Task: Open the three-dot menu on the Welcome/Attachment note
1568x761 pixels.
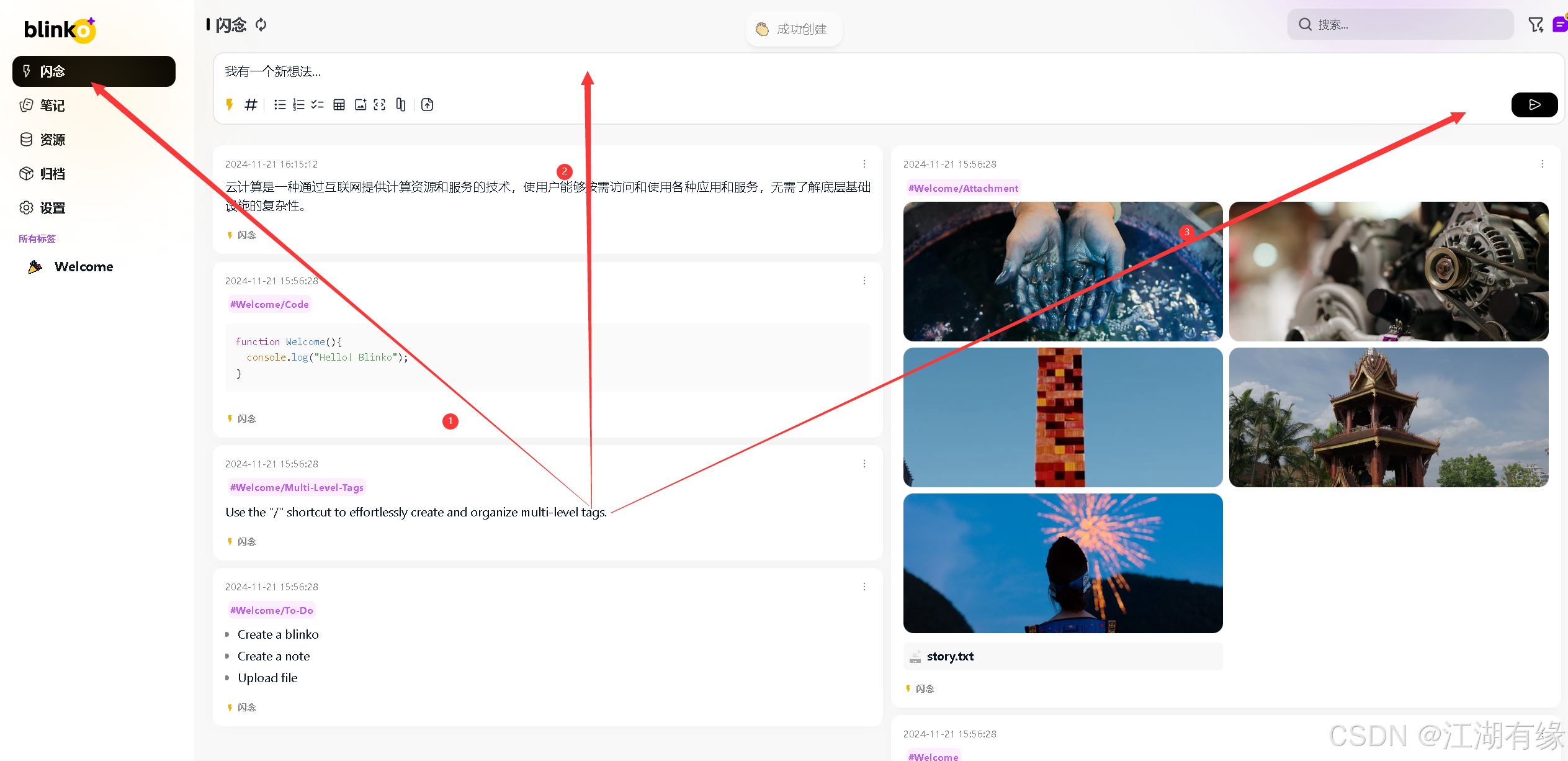Action: 1542,164
